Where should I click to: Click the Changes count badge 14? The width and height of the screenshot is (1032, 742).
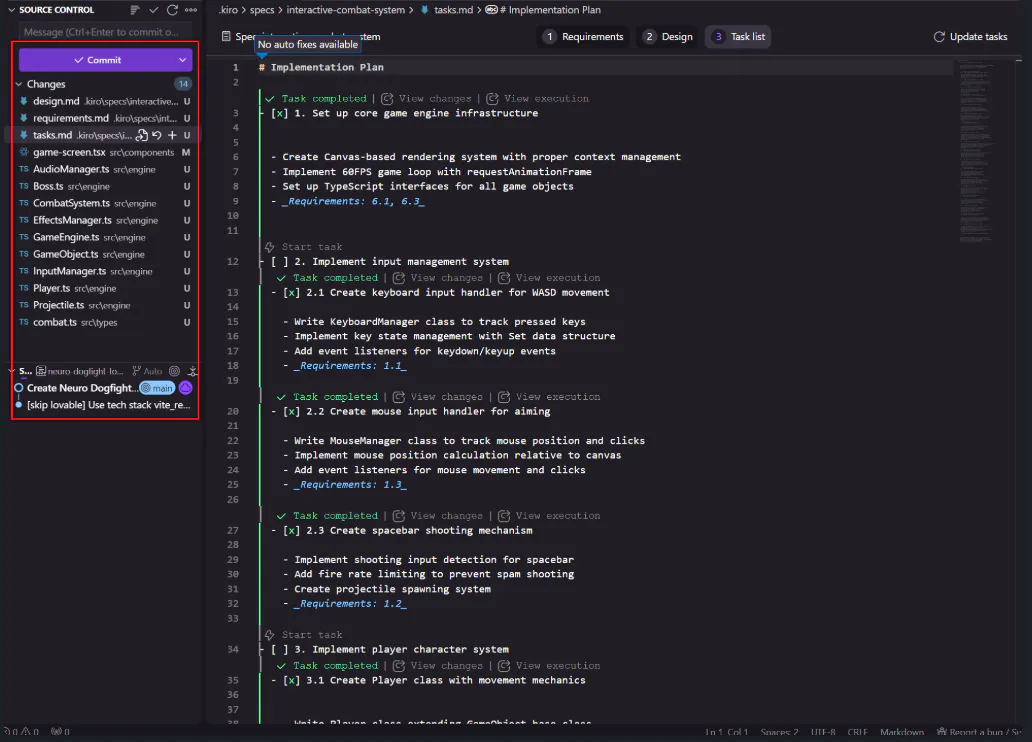[x=183, y=84]
